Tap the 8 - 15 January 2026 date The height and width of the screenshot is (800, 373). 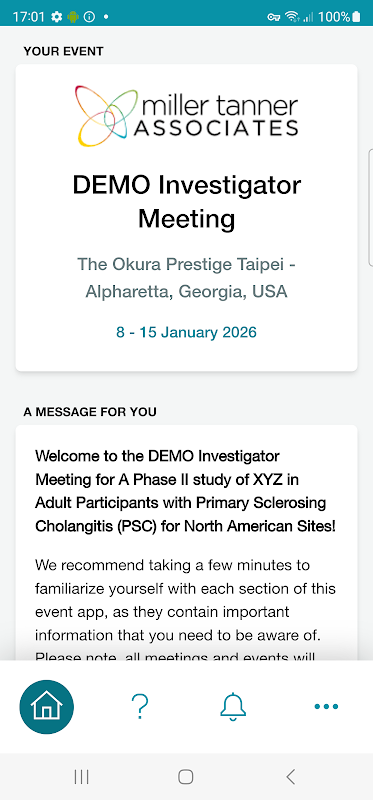(x=186, y=333)
